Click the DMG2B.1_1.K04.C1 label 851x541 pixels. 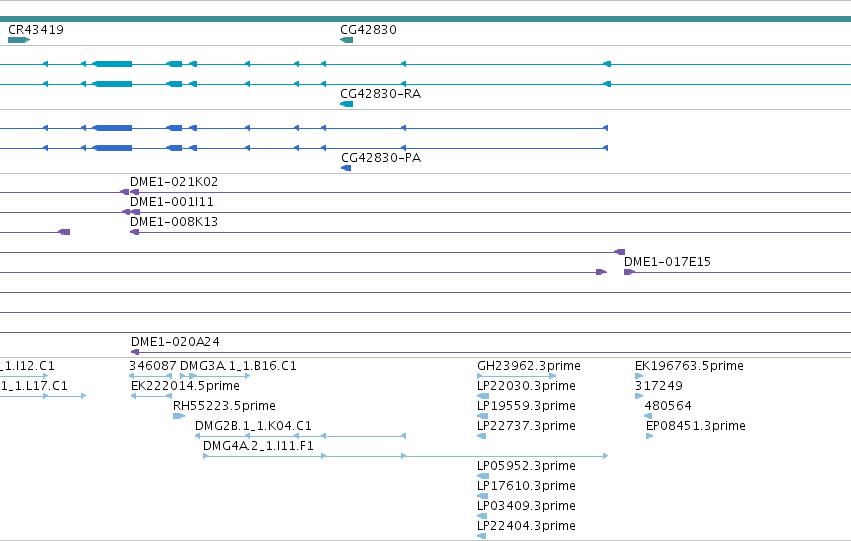[253, 426]
